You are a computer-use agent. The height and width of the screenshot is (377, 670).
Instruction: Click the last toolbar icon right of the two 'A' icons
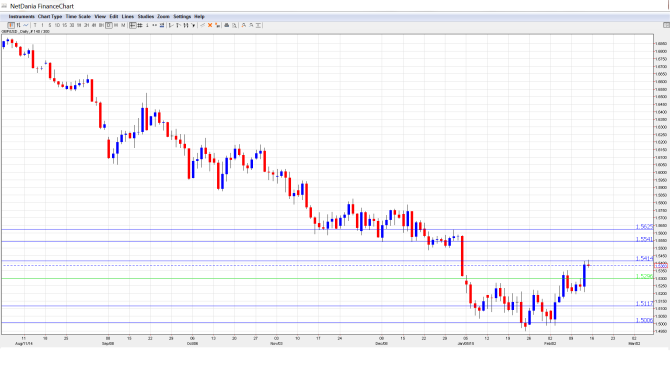tap(259, 25)
